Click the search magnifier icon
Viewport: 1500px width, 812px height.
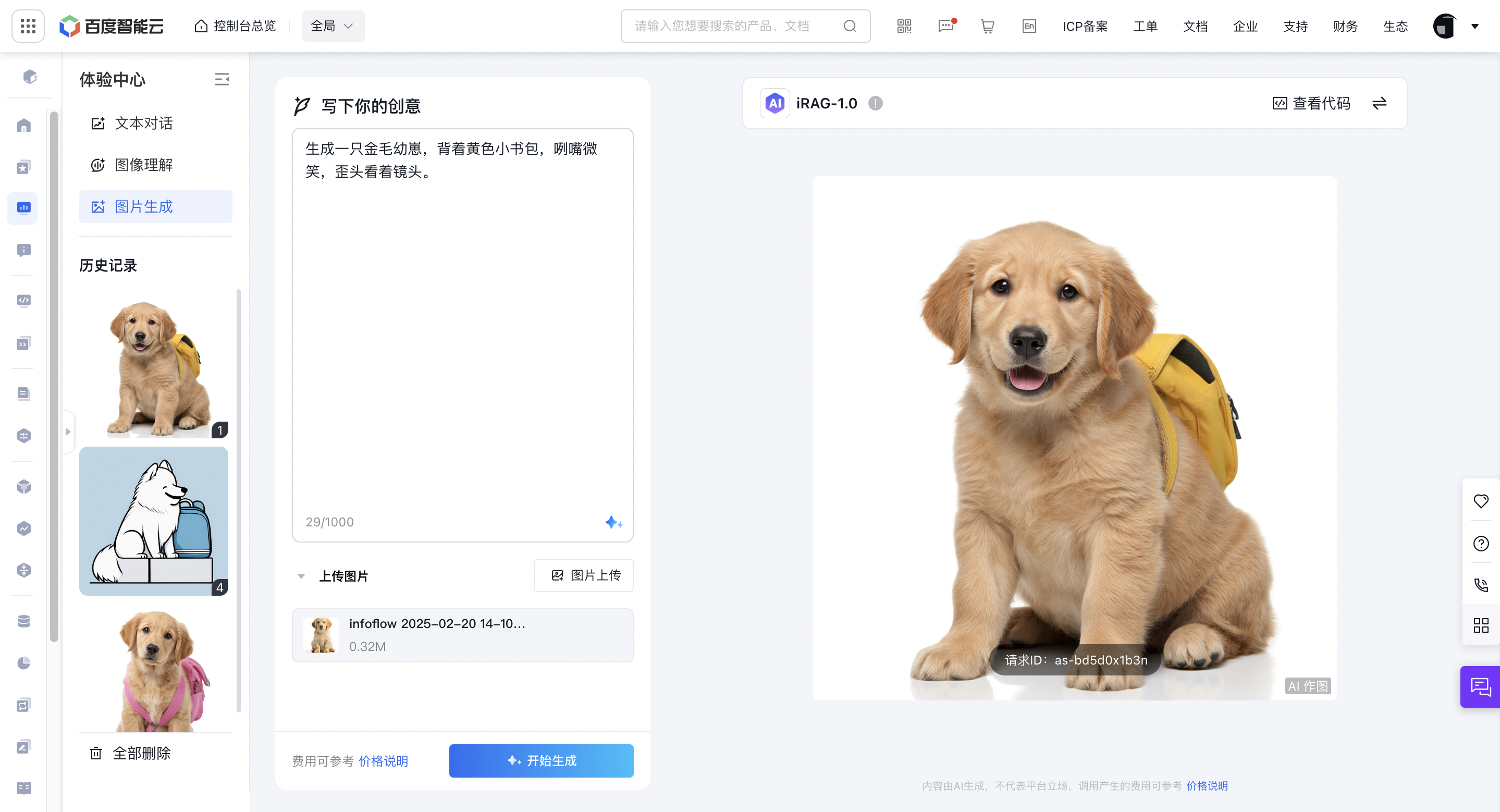click(850, 26)
